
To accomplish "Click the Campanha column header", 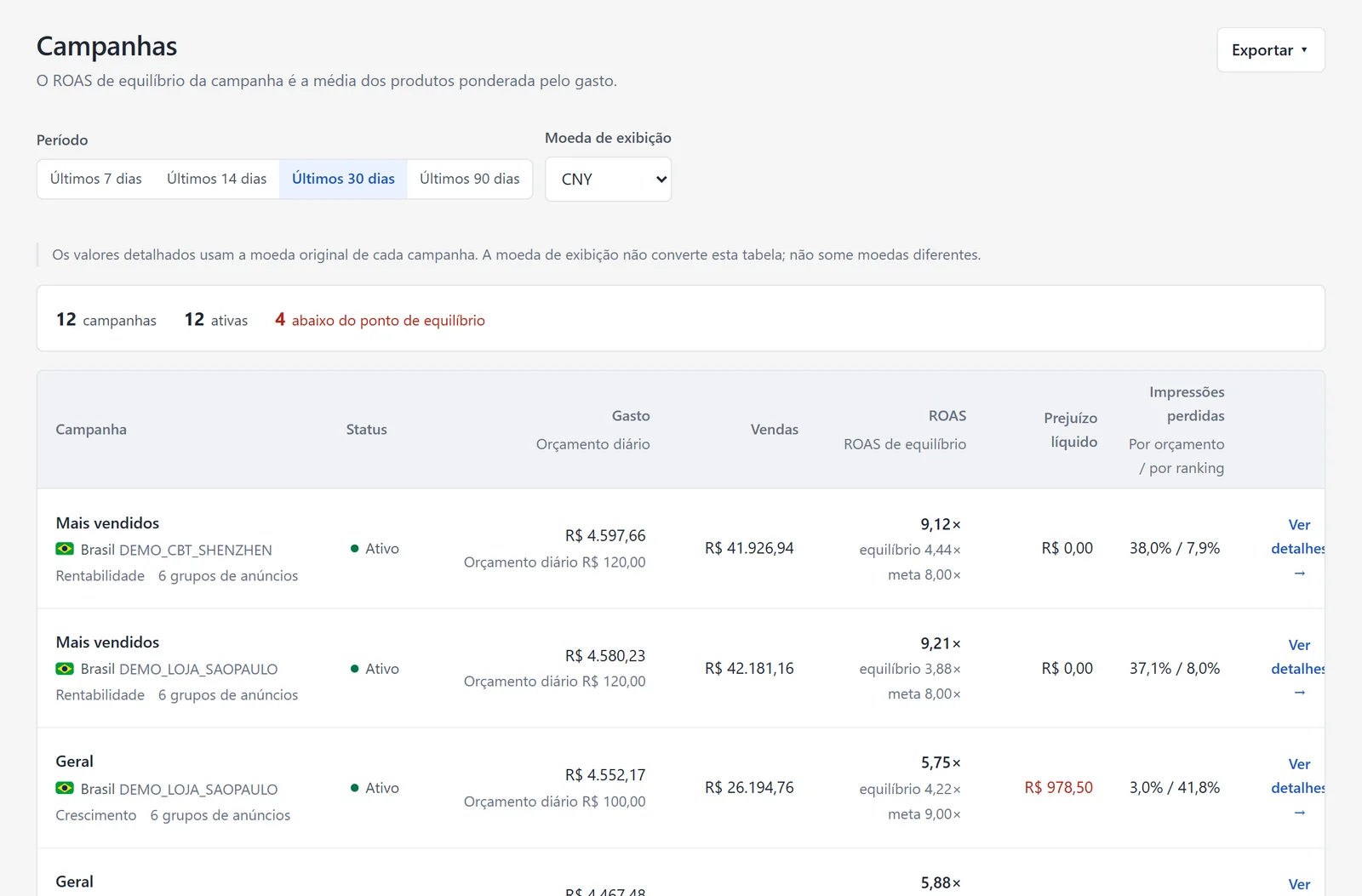I will click(x=91, y=430).
